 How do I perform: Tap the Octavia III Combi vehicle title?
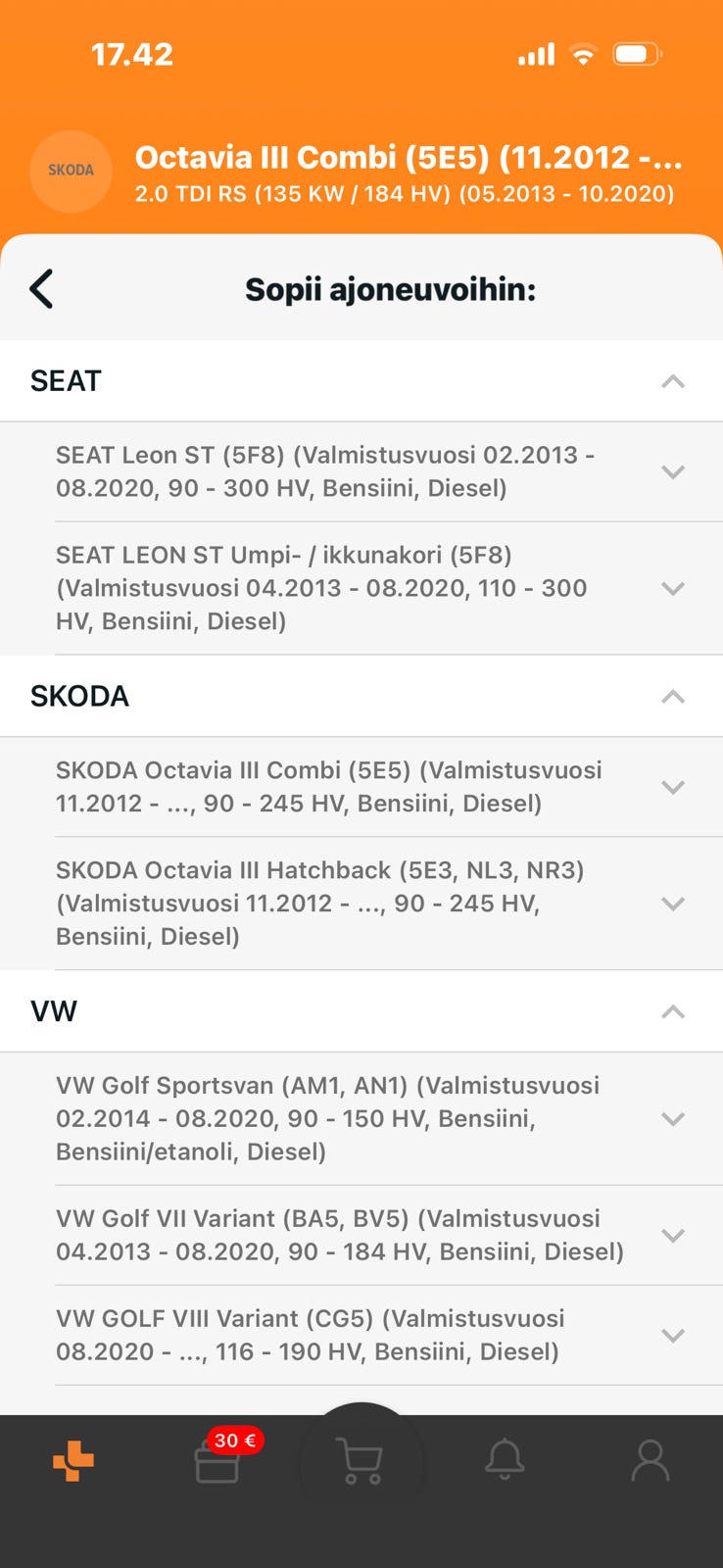click(408, 157)
